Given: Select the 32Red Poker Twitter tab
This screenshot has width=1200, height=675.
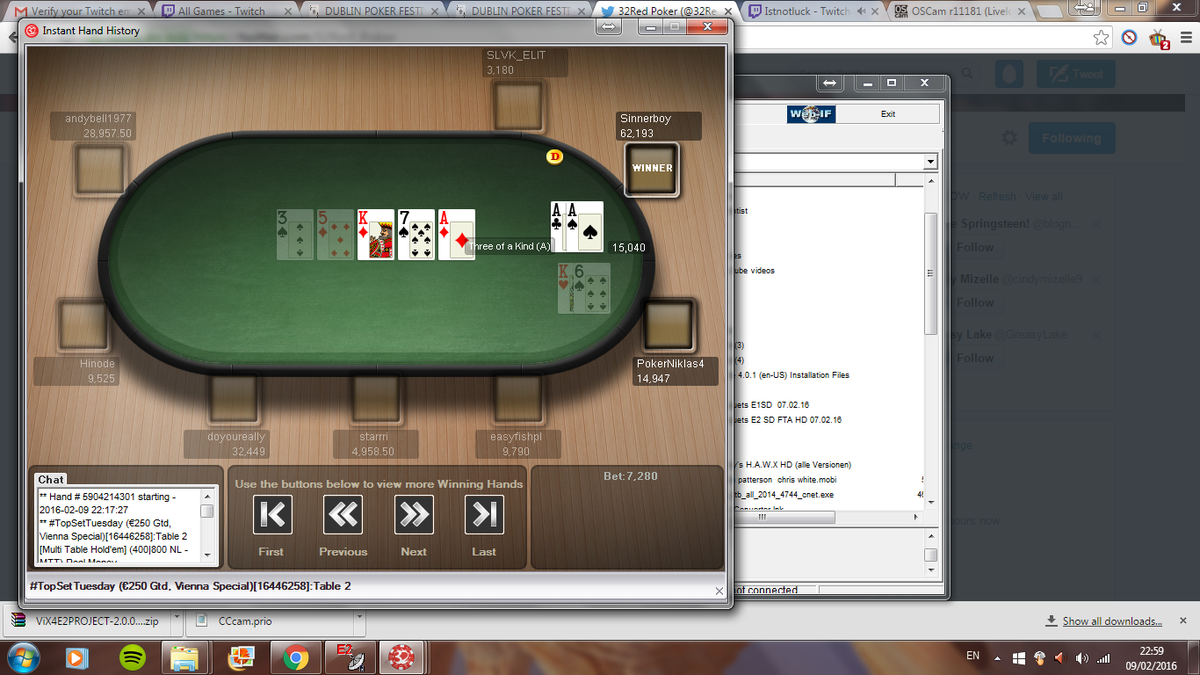Looking at the screenshot, I should 665,11.
